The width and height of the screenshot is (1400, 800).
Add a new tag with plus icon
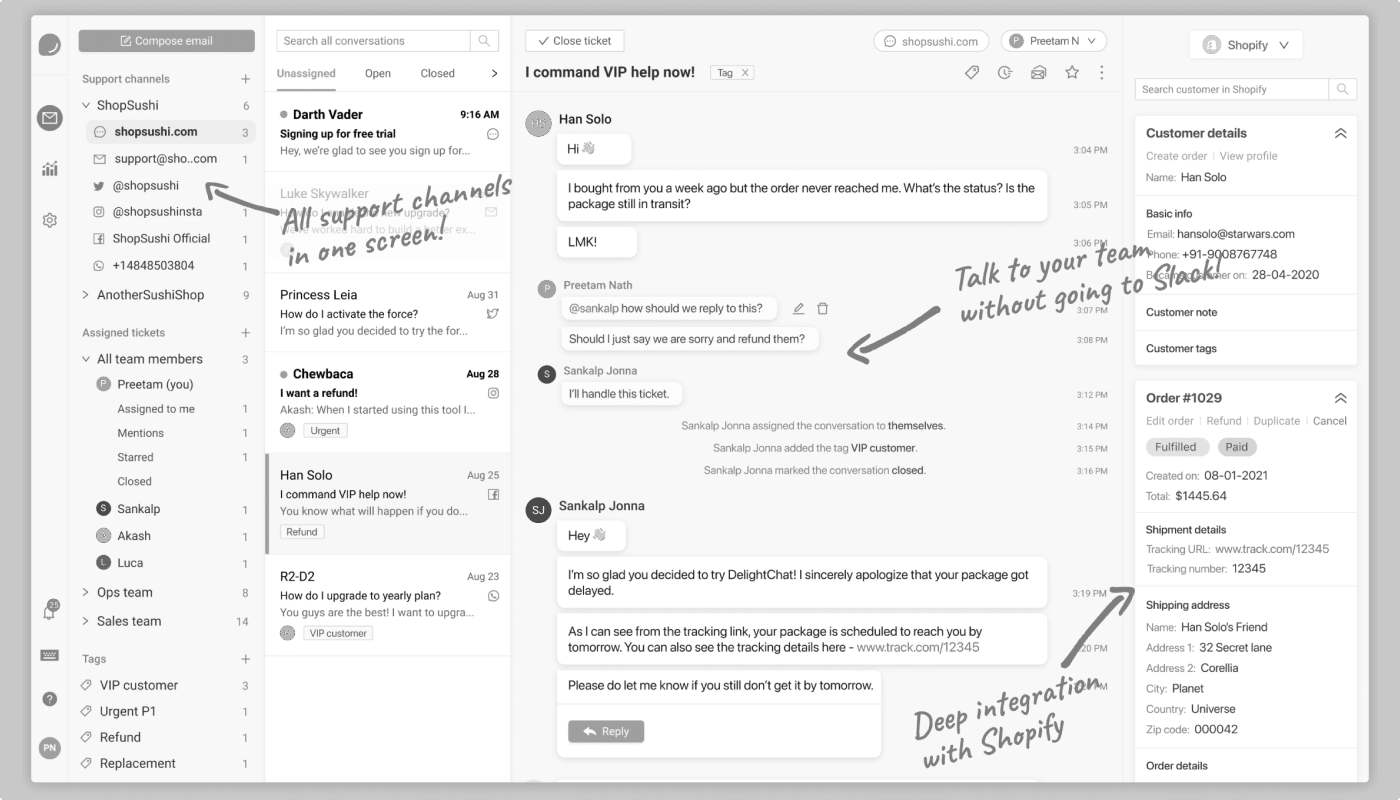[x=245, y=659]
